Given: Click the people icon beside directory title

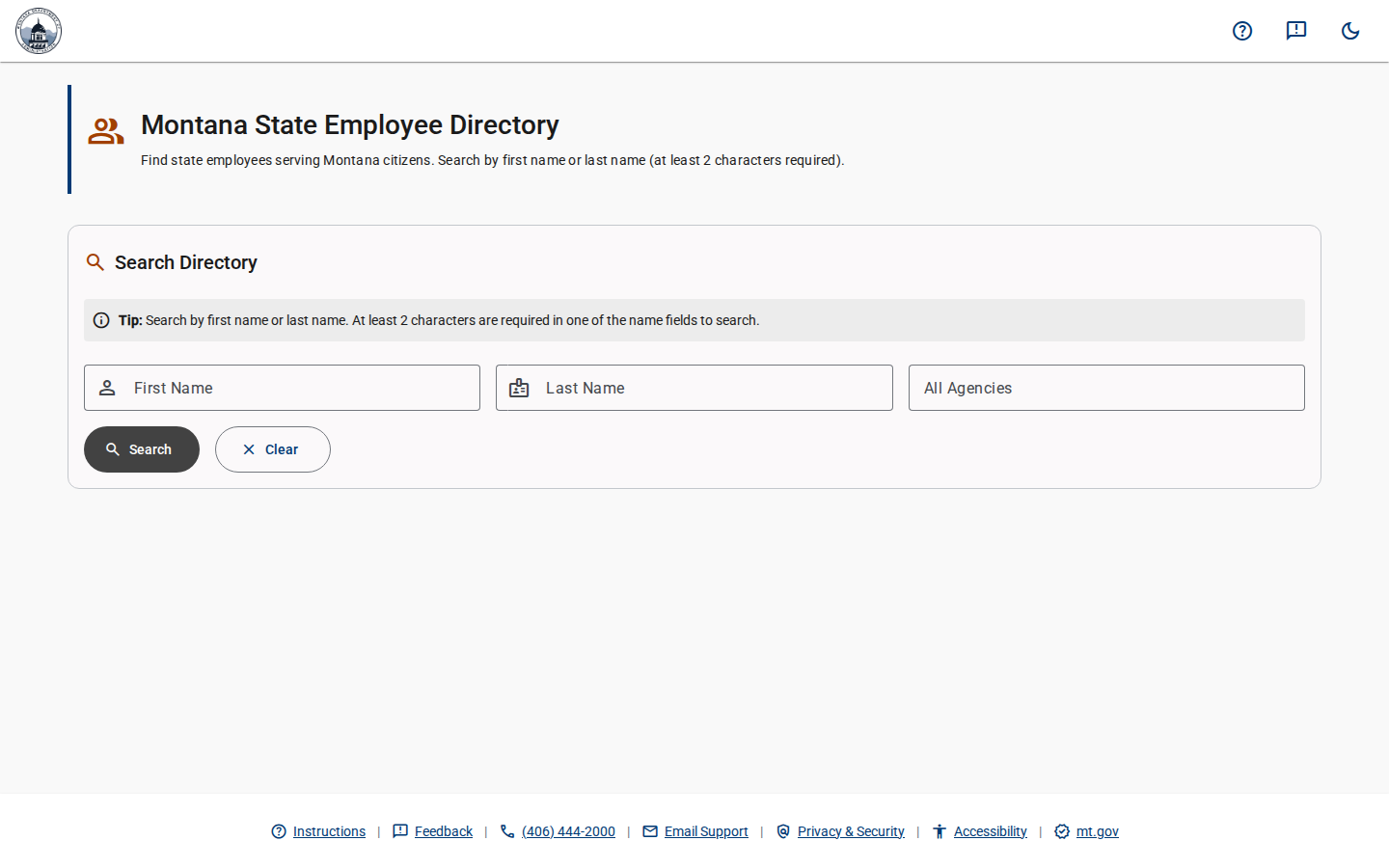Looking at the screenshot, I should coord(106,131).
